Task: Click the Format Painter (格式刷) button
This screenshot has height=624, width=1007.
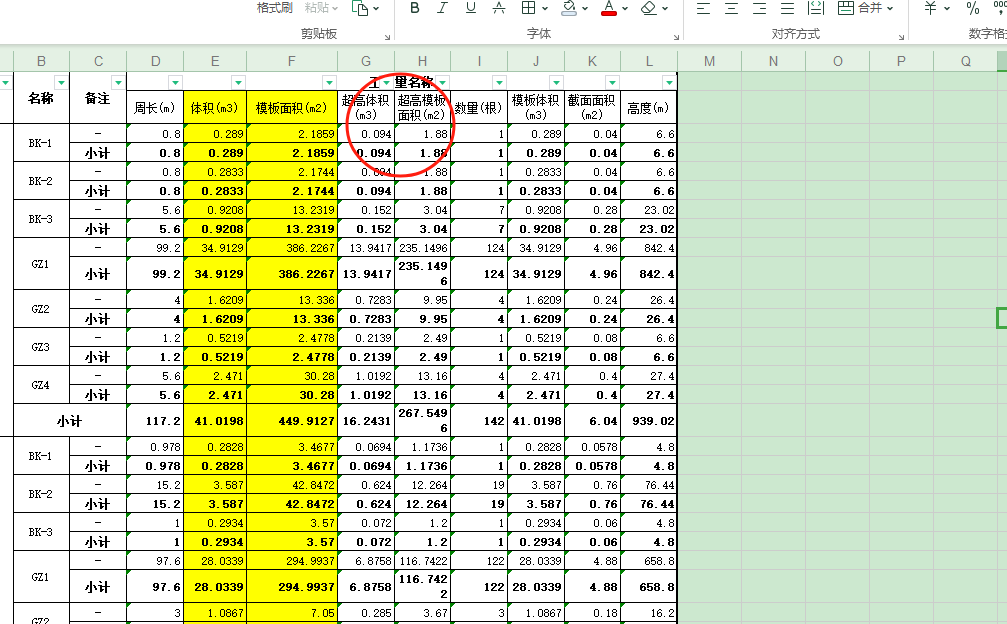Action: coord(274,8)
